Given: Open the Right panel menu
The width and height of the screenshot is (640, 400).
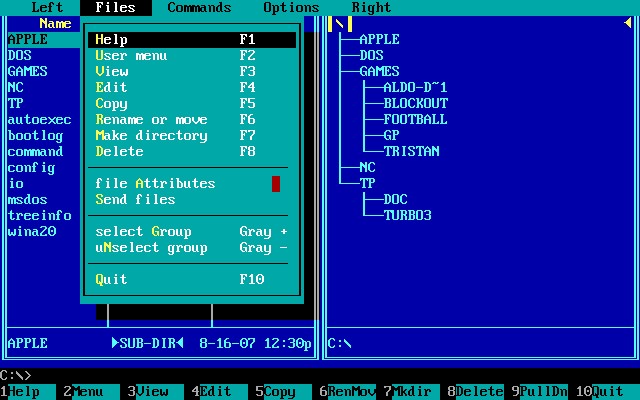Looking at the screenshot, I should [x=371, y=7].
